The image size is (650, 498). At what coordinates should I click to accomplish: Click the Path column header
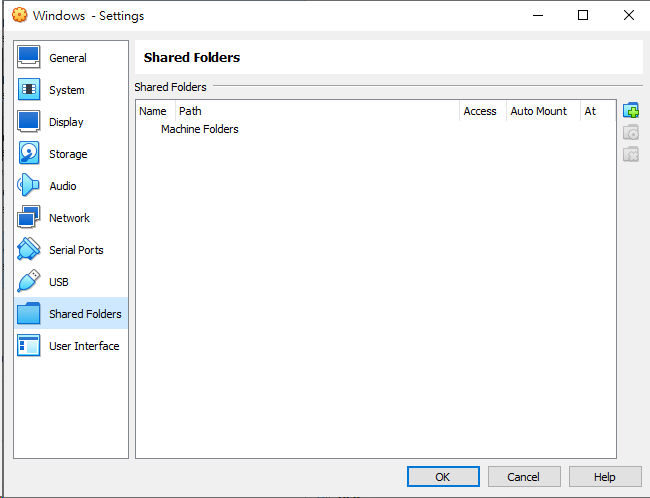[x=190, y=111]
